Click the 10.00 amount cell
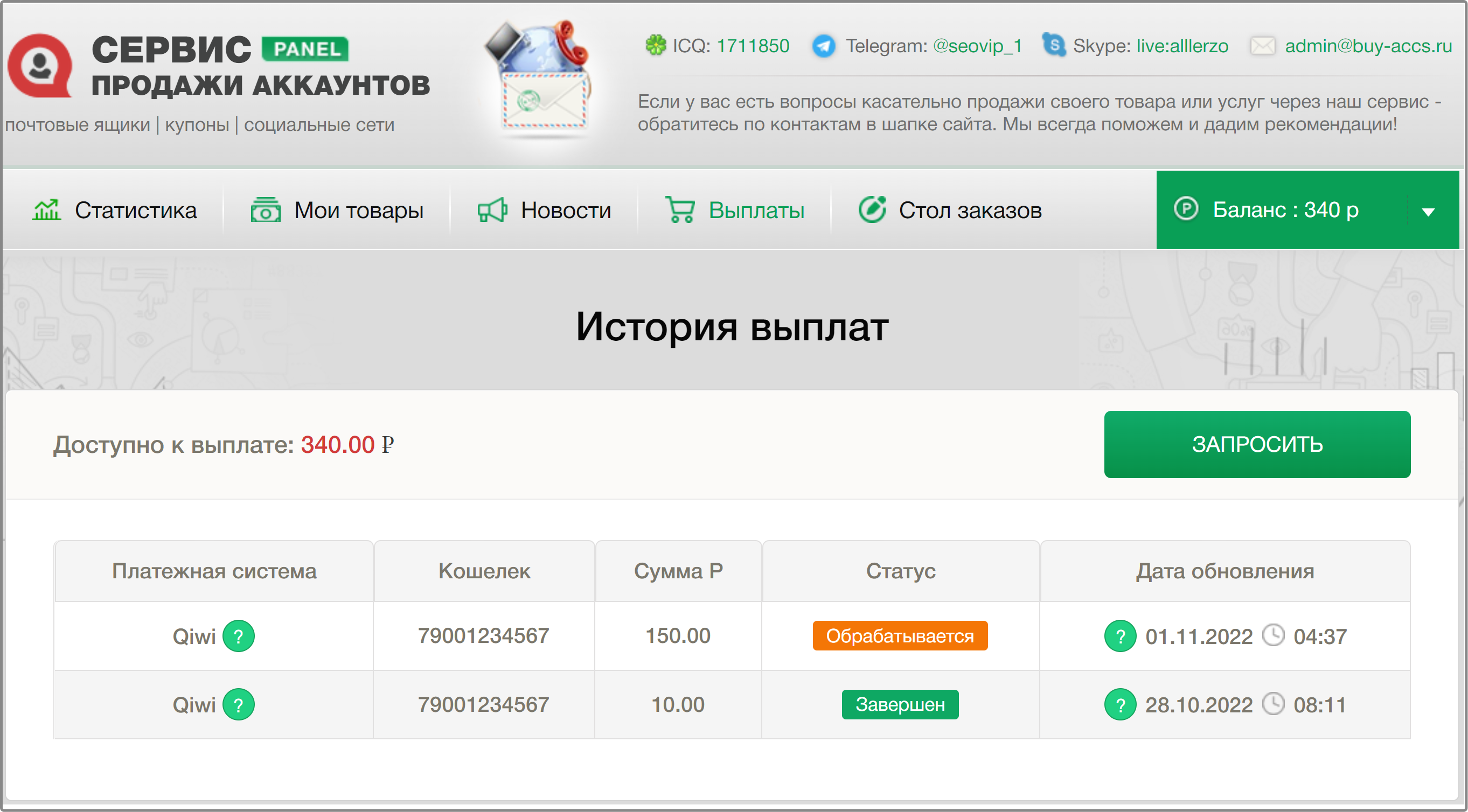Screen dimensions: 1468x812 678,704
